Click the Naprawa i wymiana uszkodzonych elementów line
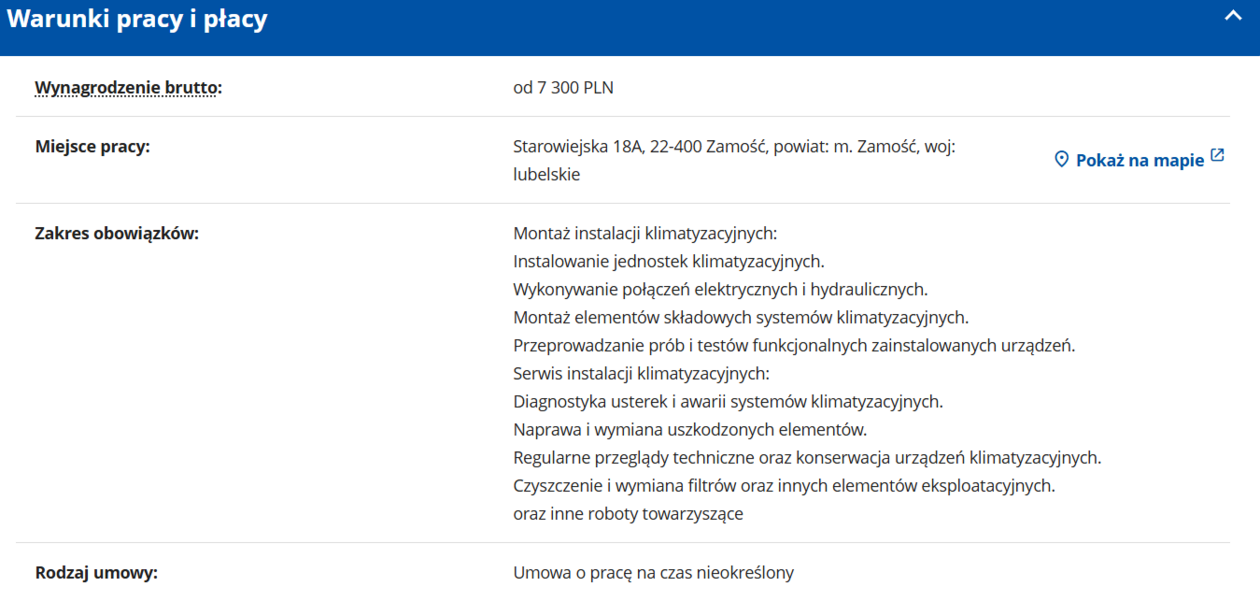 pos(690,430)
